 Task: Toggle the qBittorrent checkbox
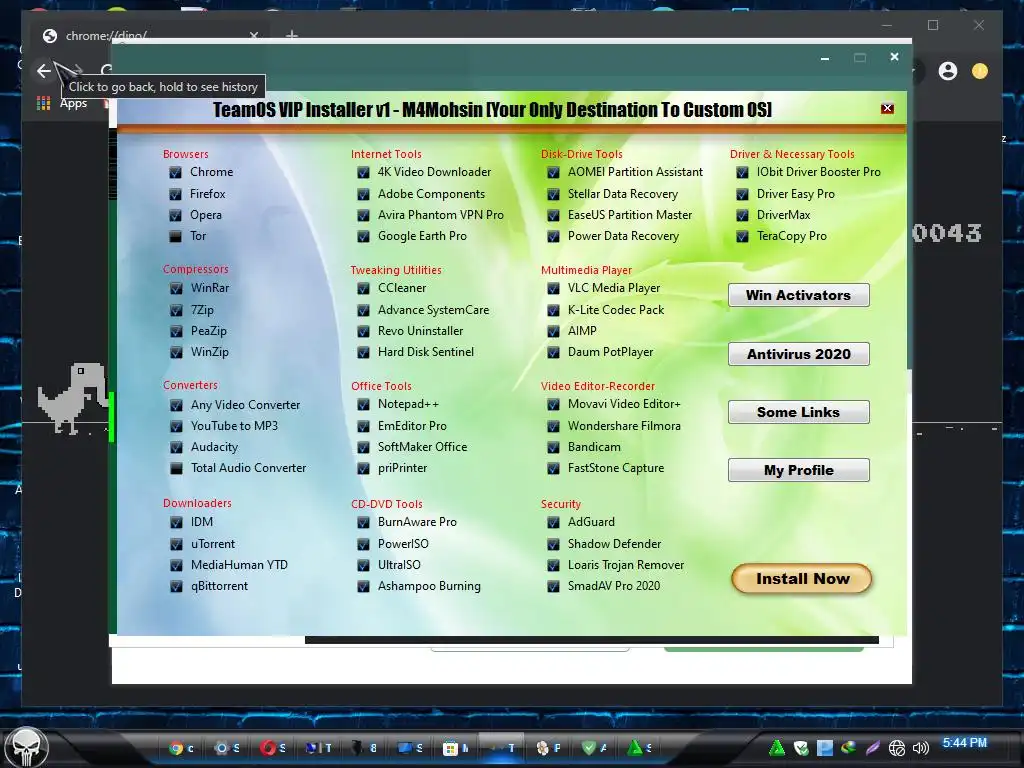(176, 586)
